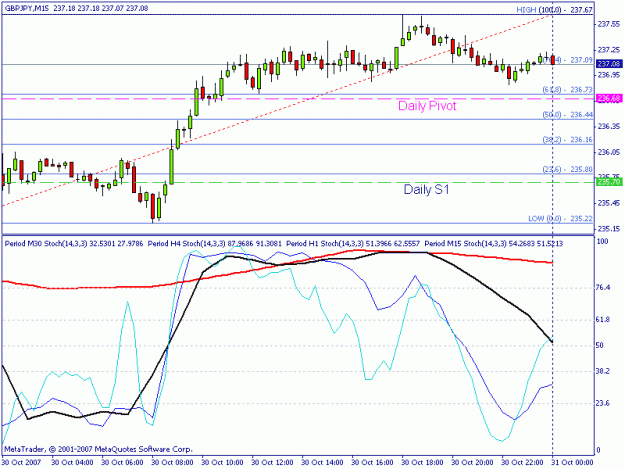Click 235.15 on the price axis

pos(609,229)
